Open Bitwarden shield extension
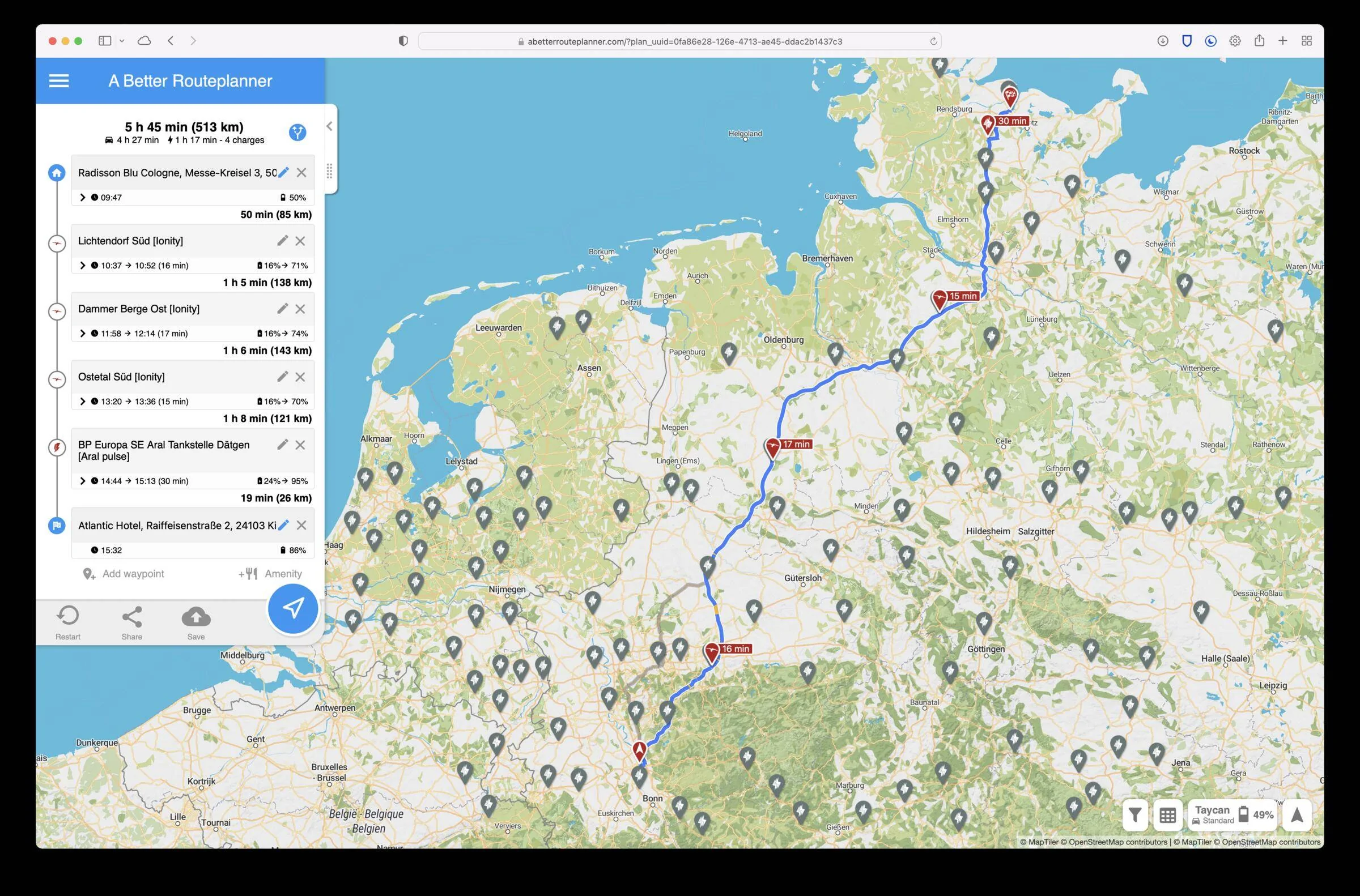Image resolution: width=1360 pixels, height=896 pixels. (x=1187, y=41)
